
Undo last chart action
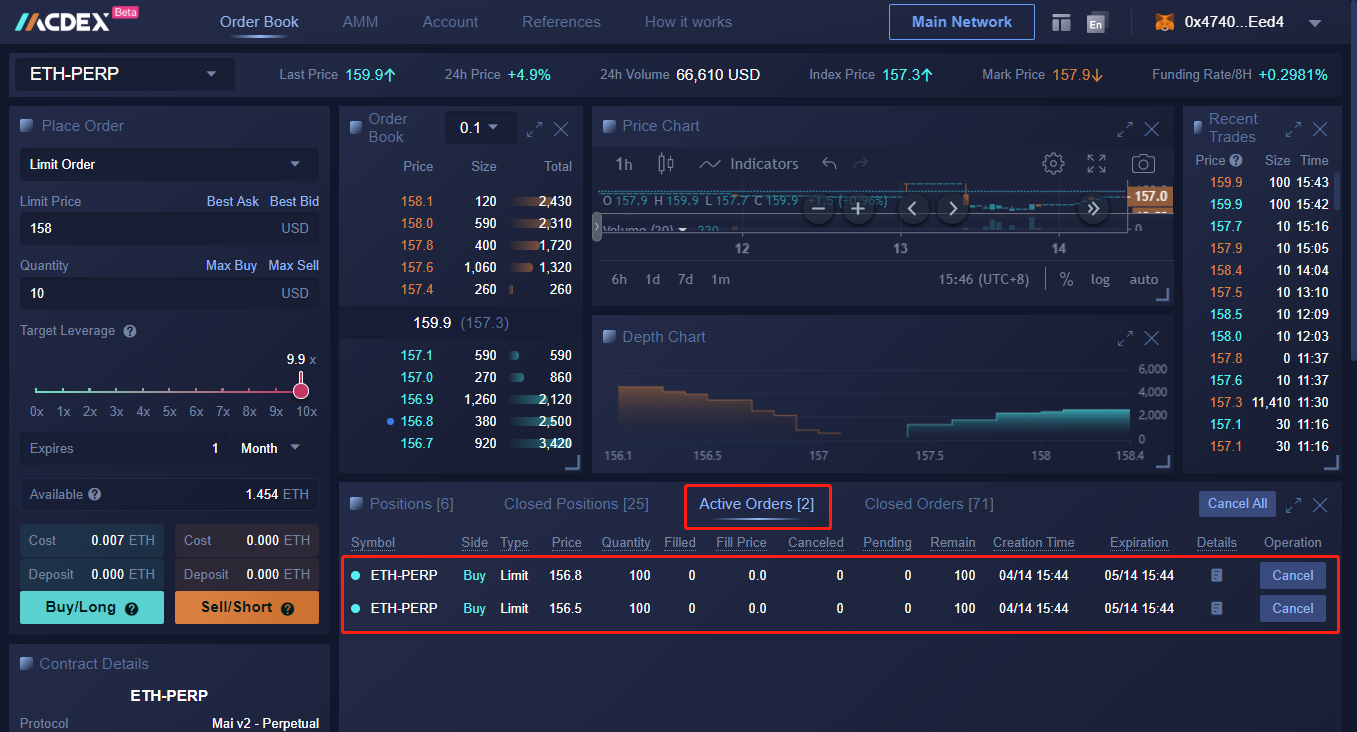point(829,164)
